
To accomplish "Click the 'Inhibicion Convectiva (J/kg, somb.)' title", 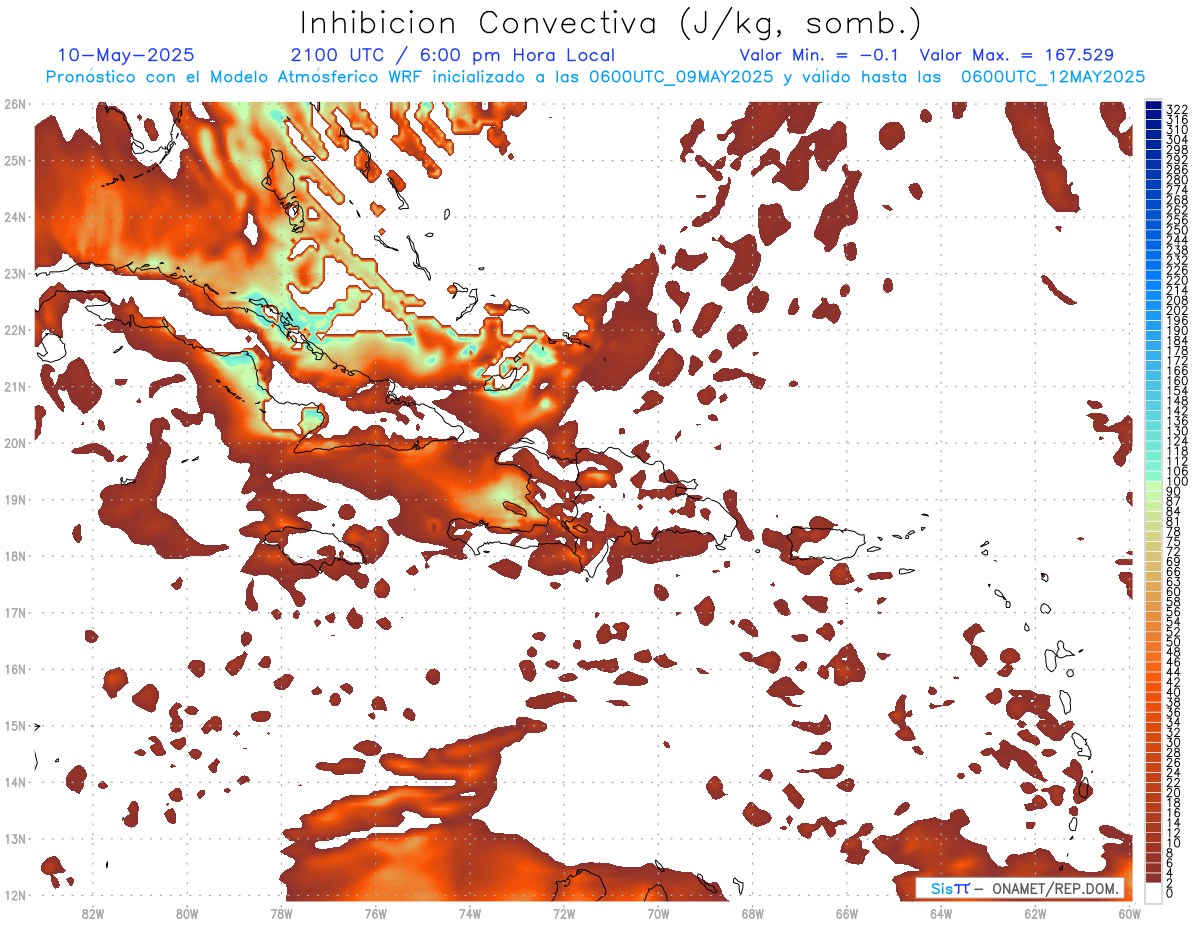I will [x=611, y=24].
